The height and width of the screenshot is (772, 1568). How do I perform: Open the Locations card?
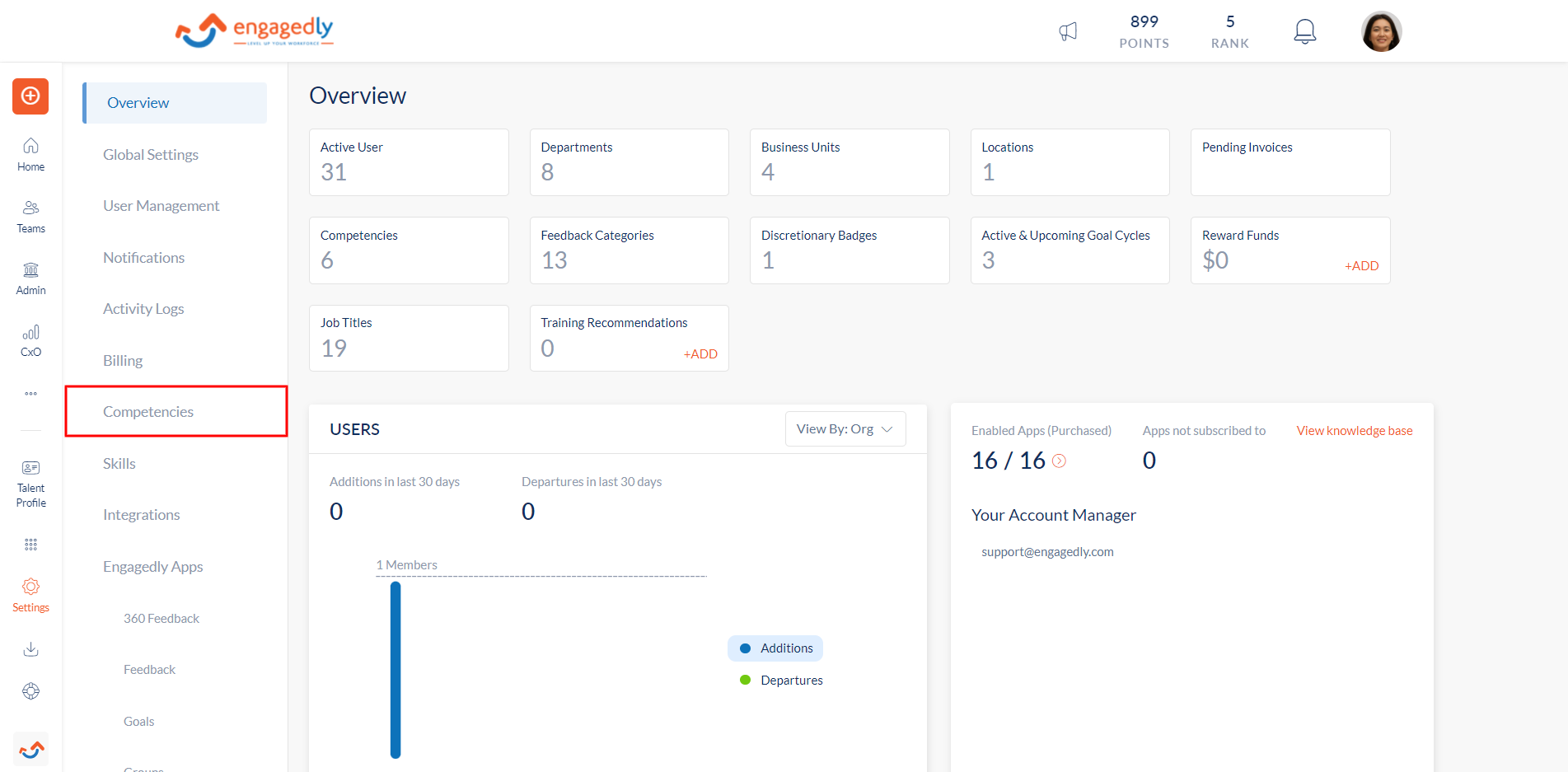(1070, 162)
